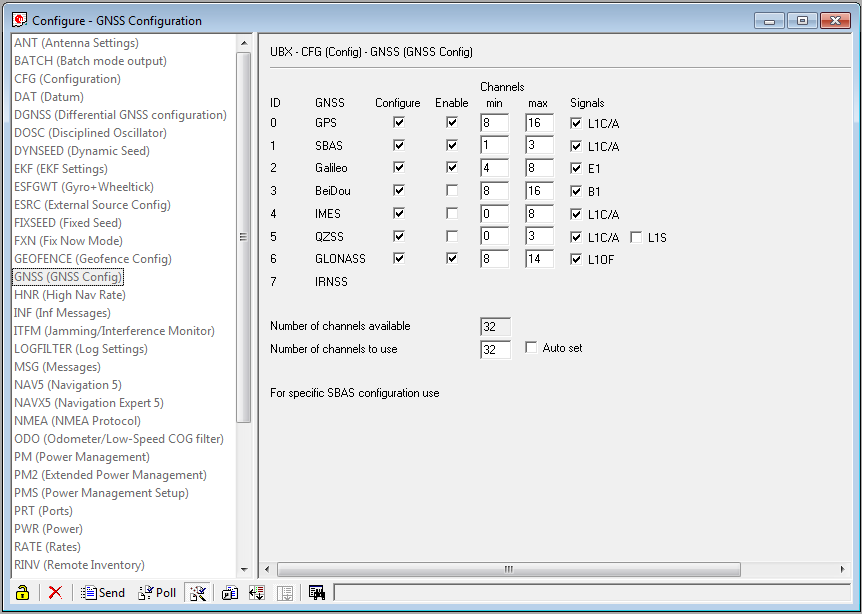Click the red X clear icon
The height and width of the screenshot is (614, 862).
coord(55,592)
